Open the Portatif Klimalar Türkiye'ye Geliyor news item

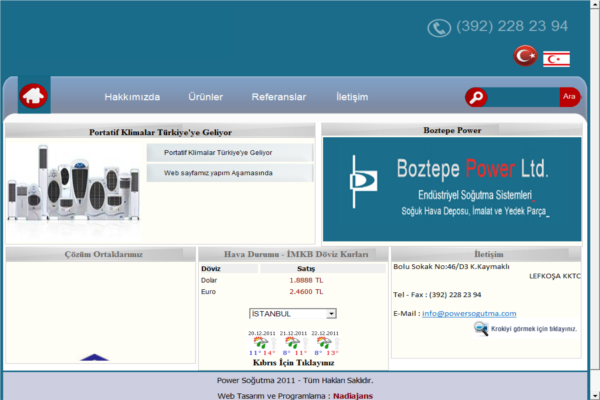click(x=230, y=153)
